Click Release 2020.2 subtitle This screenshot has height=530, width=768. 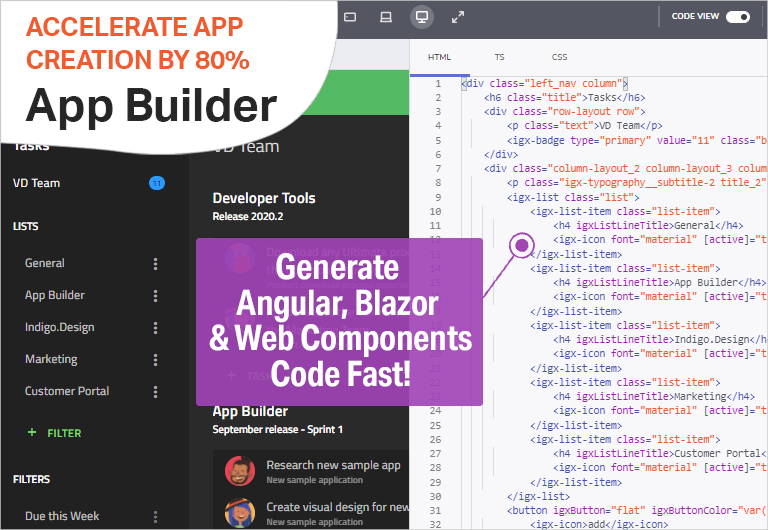tap(248, 217)
